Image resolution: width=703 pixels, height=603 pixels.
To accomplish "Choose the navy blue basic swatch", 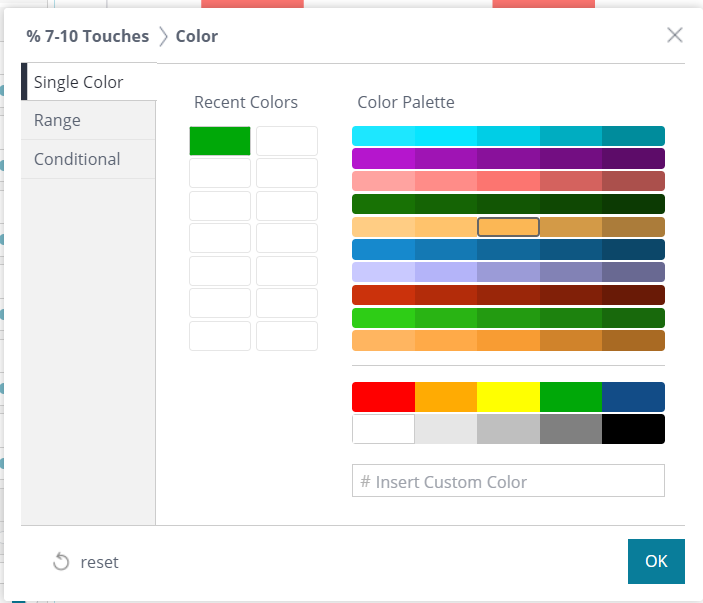I will pyautogui.click(x=633, y=397).
